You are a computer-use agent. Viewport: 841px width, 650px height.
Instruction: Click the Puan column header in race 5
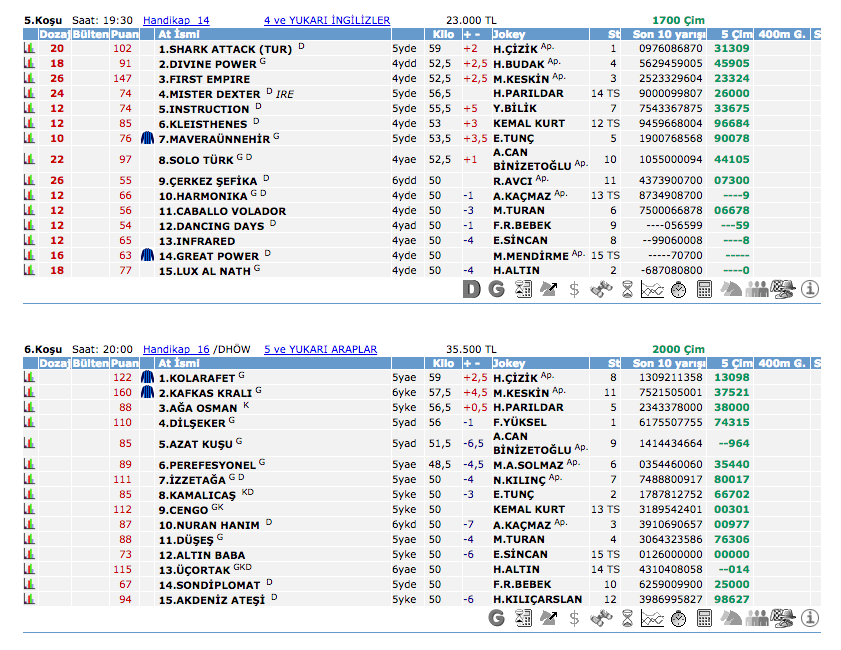[x=124, y=34]
